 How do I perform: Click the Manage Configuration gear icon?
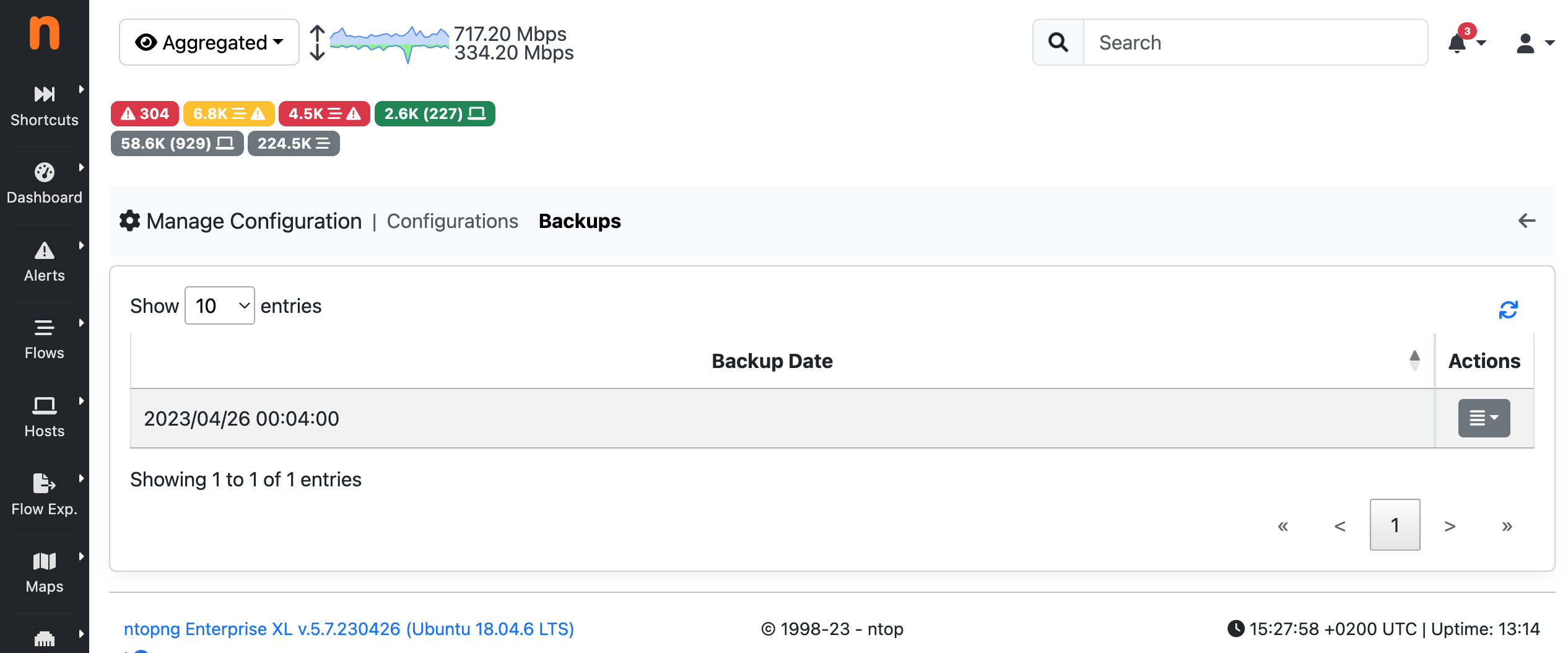coord(129,221)
